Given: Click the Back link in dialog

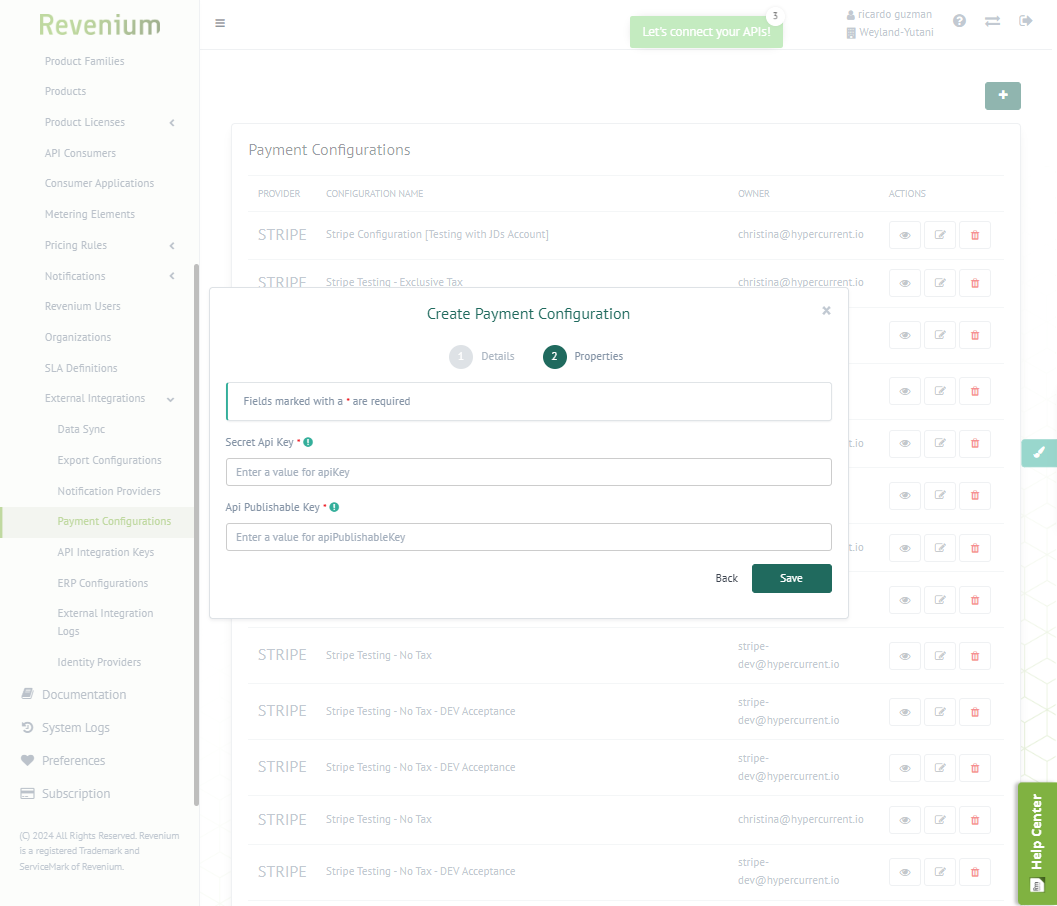Looking at the screenshot, I should [726, 578].
